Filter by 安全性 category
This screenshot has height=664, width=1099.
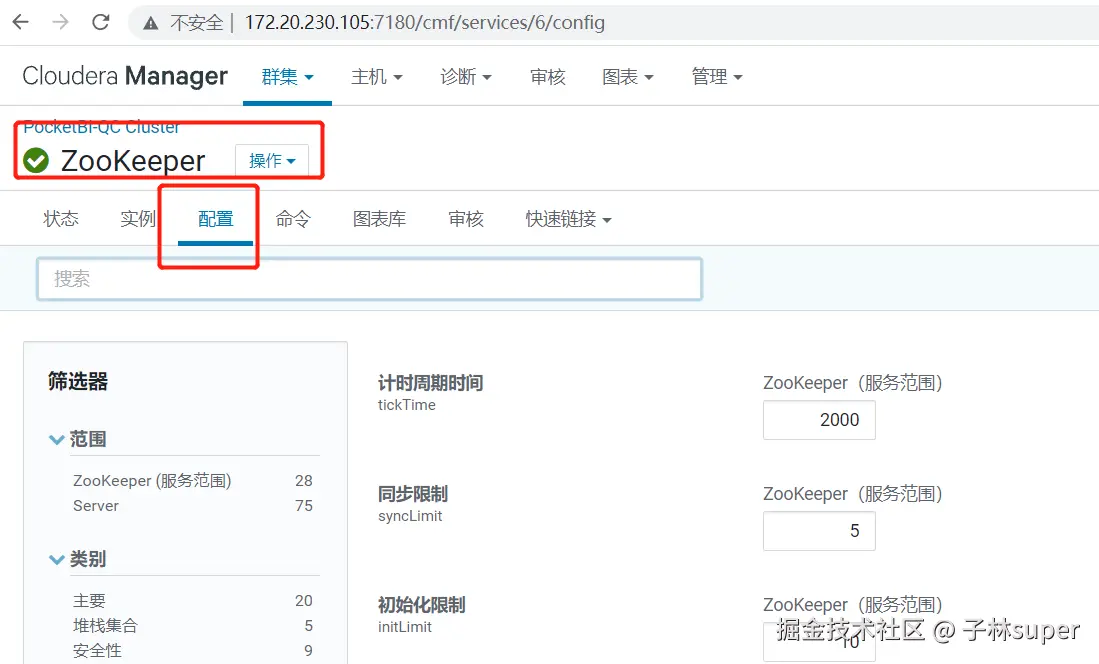pyautogui.click(x=97, y=651)
